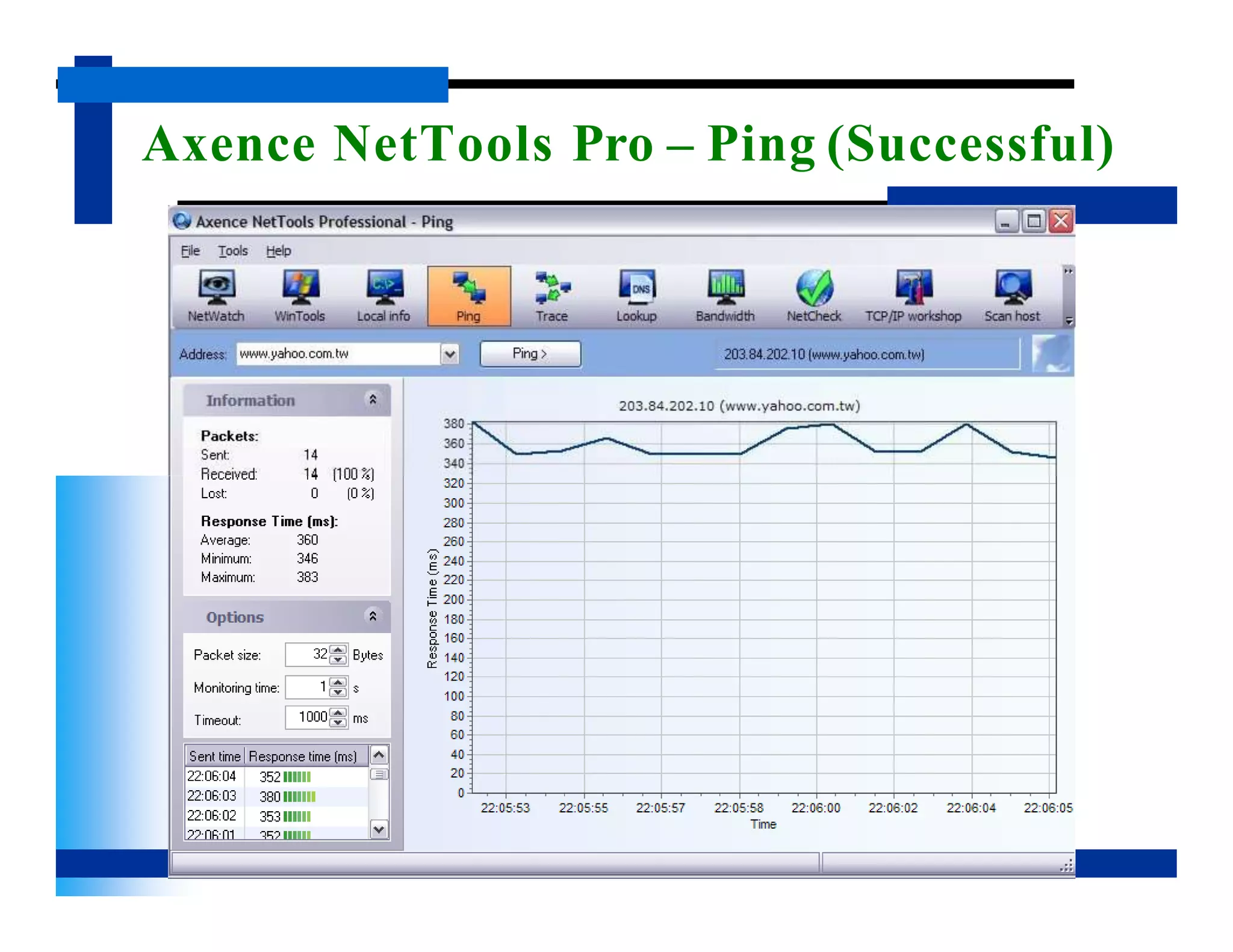Click the Address input field
1233x952 pixels.
coord(339,353)
